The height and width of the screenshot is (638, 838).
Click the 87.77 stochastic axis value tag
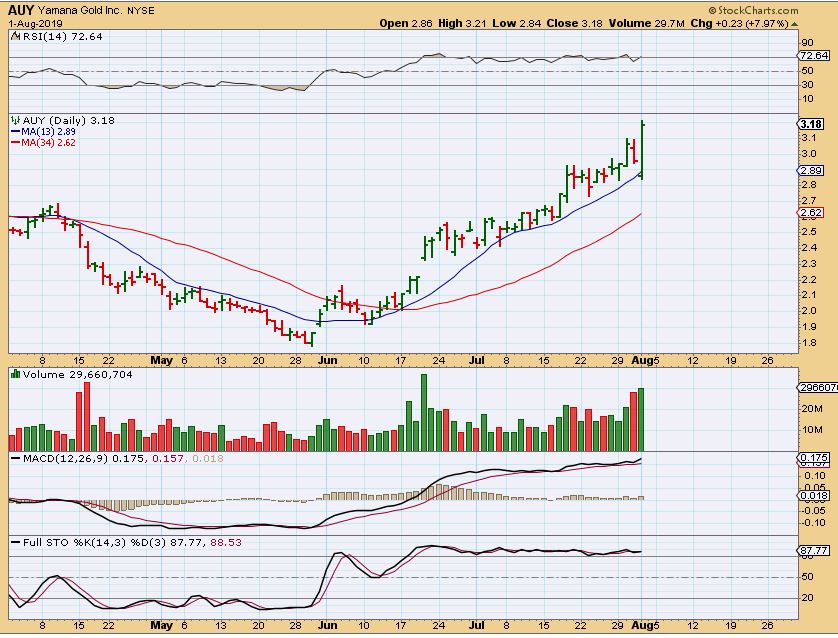[813, 550]
